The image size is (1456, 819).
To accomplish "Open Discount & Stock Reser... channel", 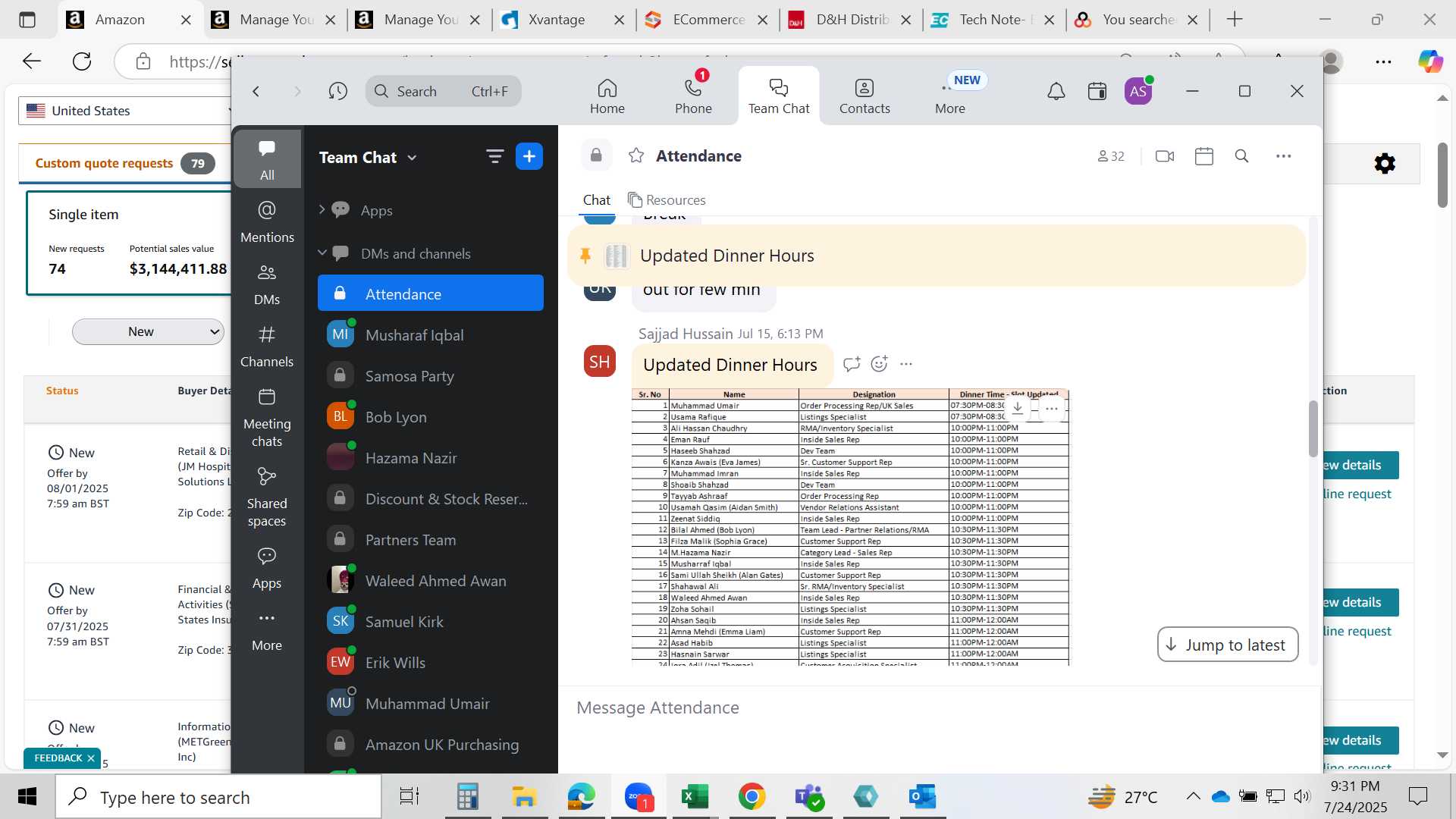I will point(430,498).
